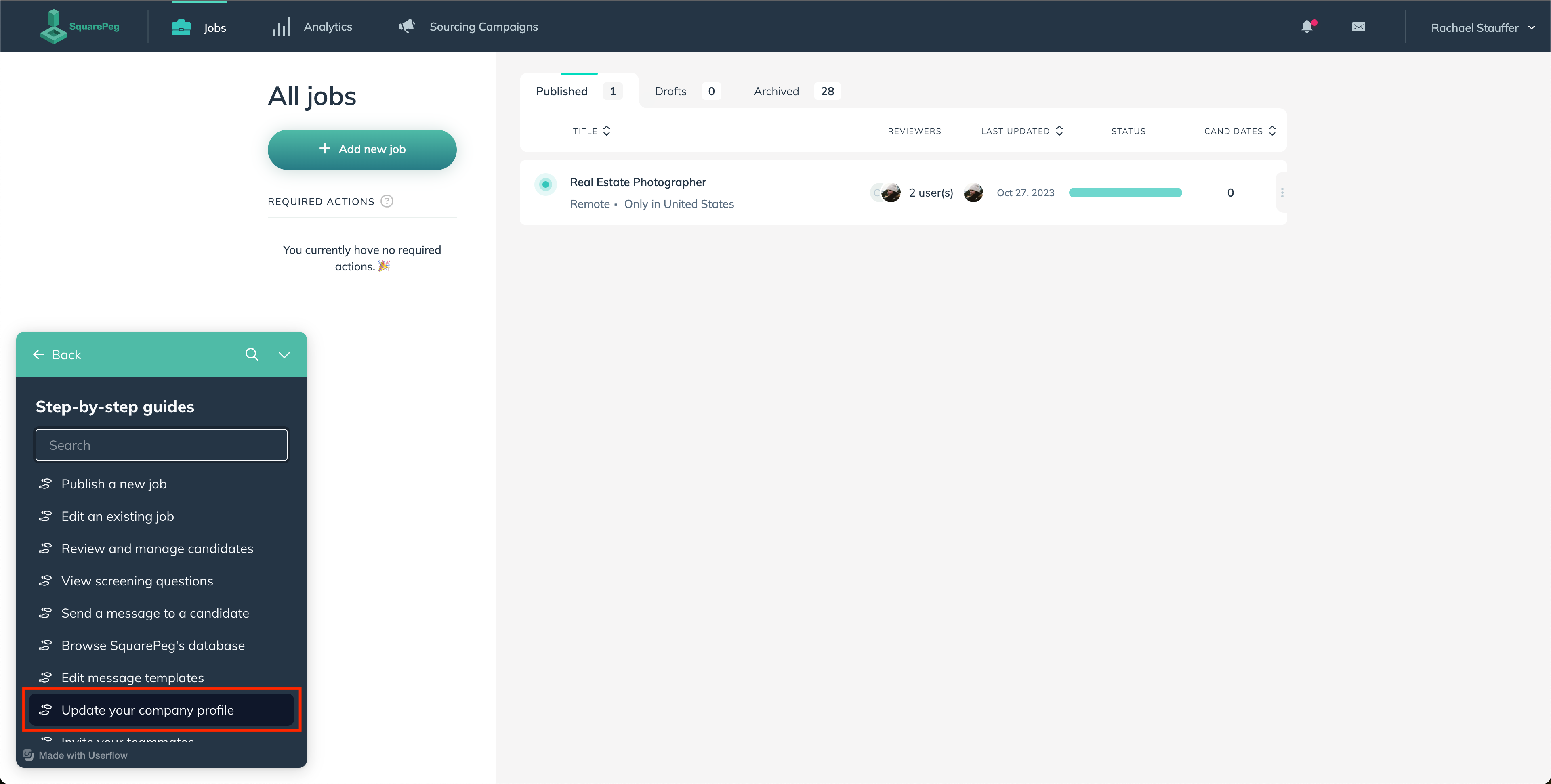
Task: Click the avatar next to Oct 27, 2023
Action: point(973,193)
